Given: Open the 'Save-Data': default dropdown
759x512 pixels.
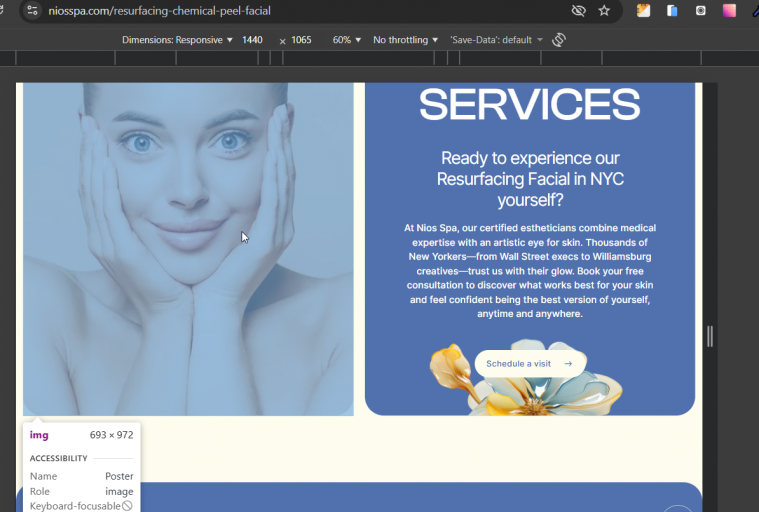Looking at the screenshot, I should [496, 40].
